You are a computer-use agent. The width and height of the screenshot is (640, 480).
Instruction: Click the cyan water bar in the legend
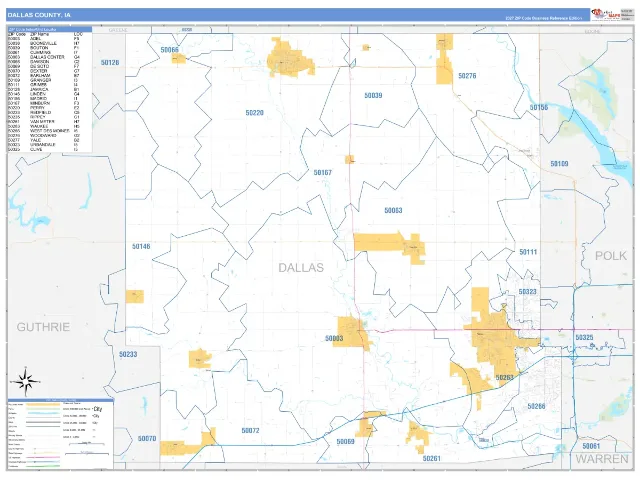pos(43,413)
